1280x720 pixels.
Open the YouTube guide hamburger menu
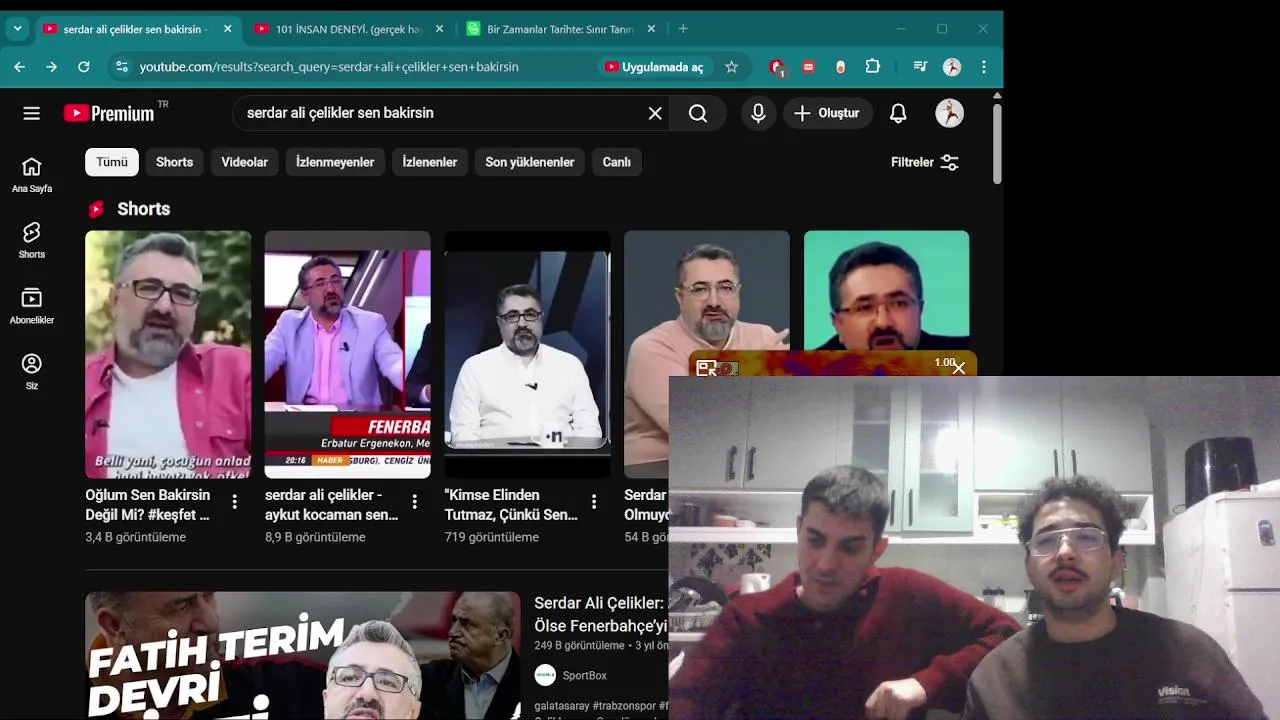pyautogui.click(x=32, y=113)
